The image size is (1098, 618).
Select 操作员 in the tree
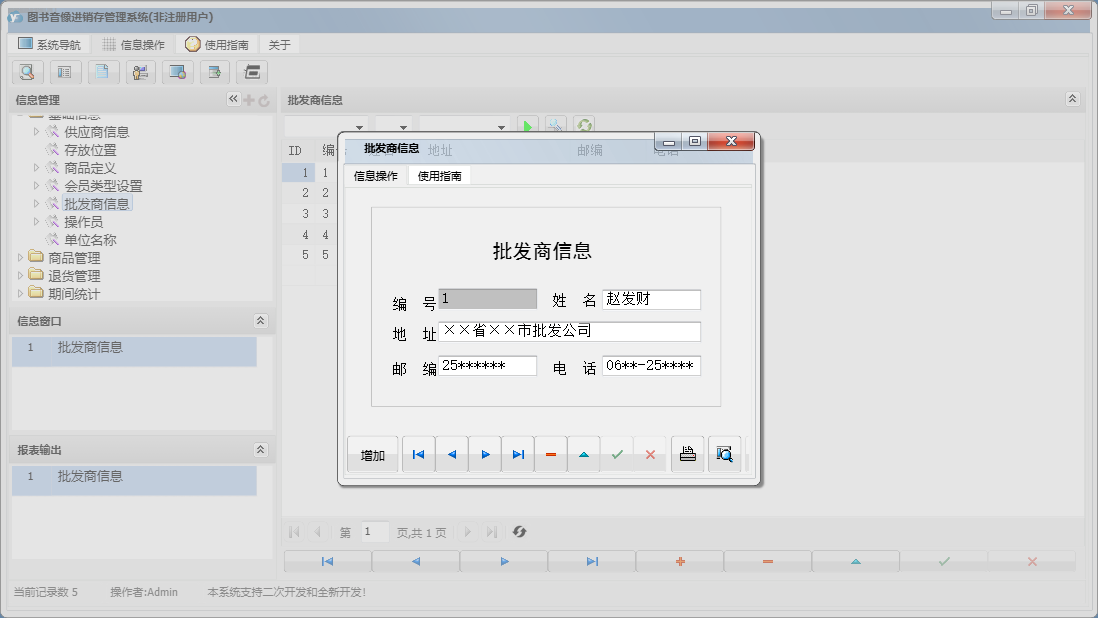click(x=83, y=222)
